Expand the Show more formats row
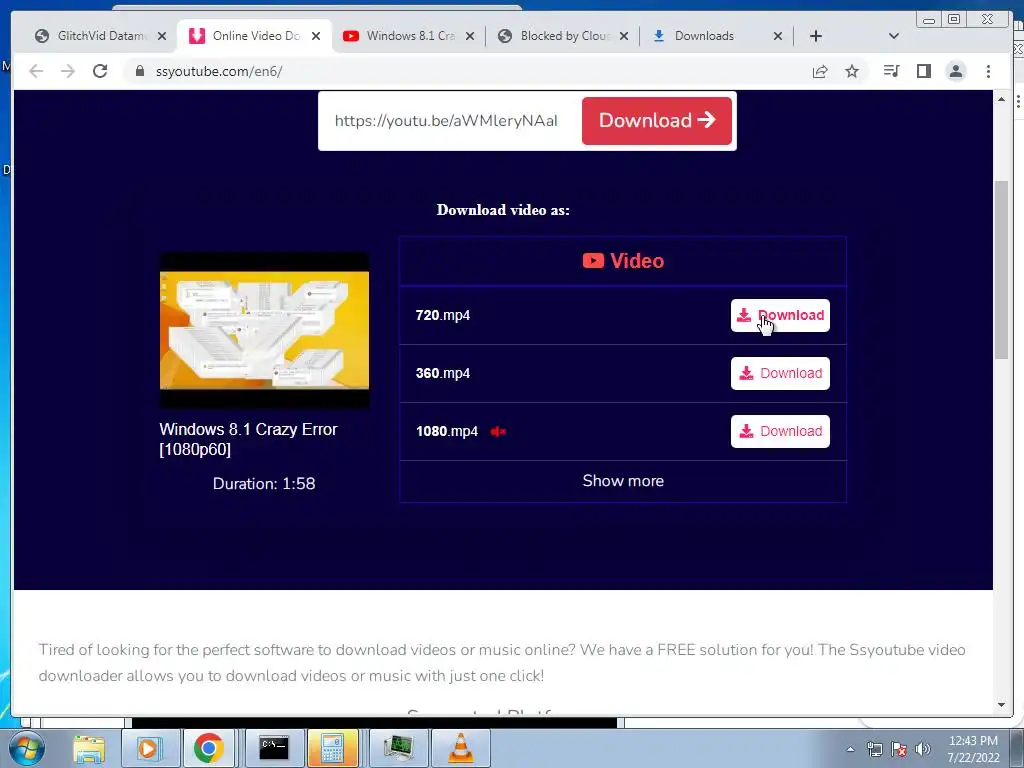 point(623,481)
